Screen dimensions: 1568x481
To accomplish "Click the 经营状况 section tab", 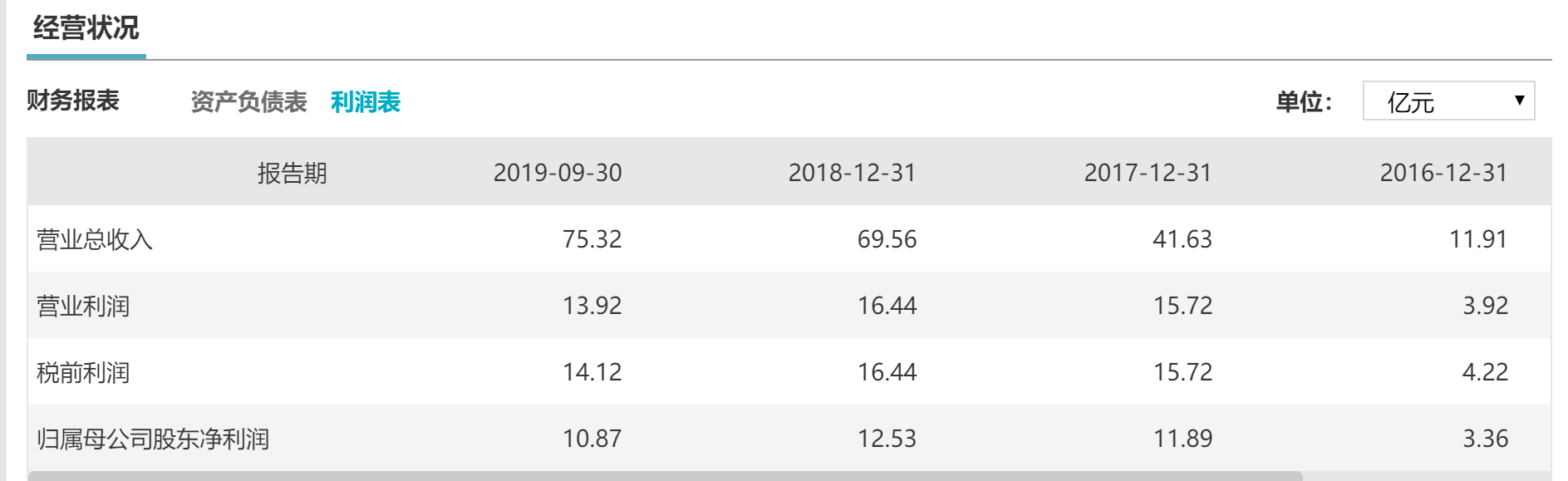I will (x=86, y=29).
